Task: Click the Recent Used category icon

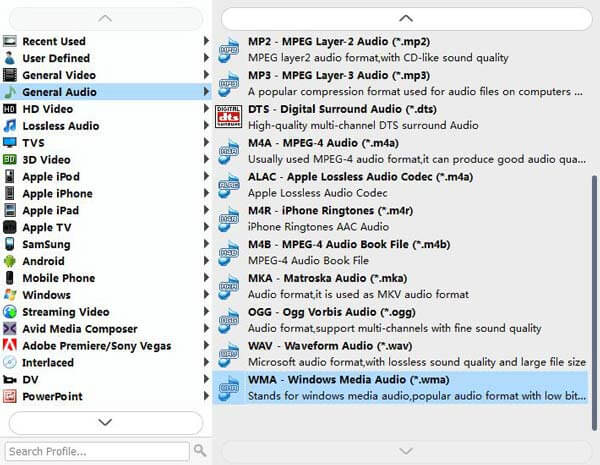Action: [x=10, y=41]
